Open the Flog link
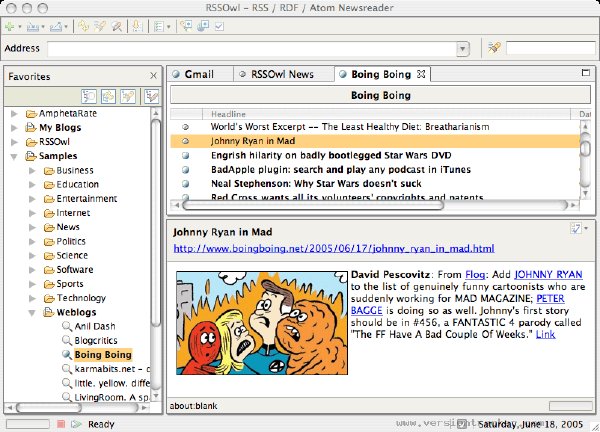Viewport: 600px width, 432px height. (x=475, y=274)
